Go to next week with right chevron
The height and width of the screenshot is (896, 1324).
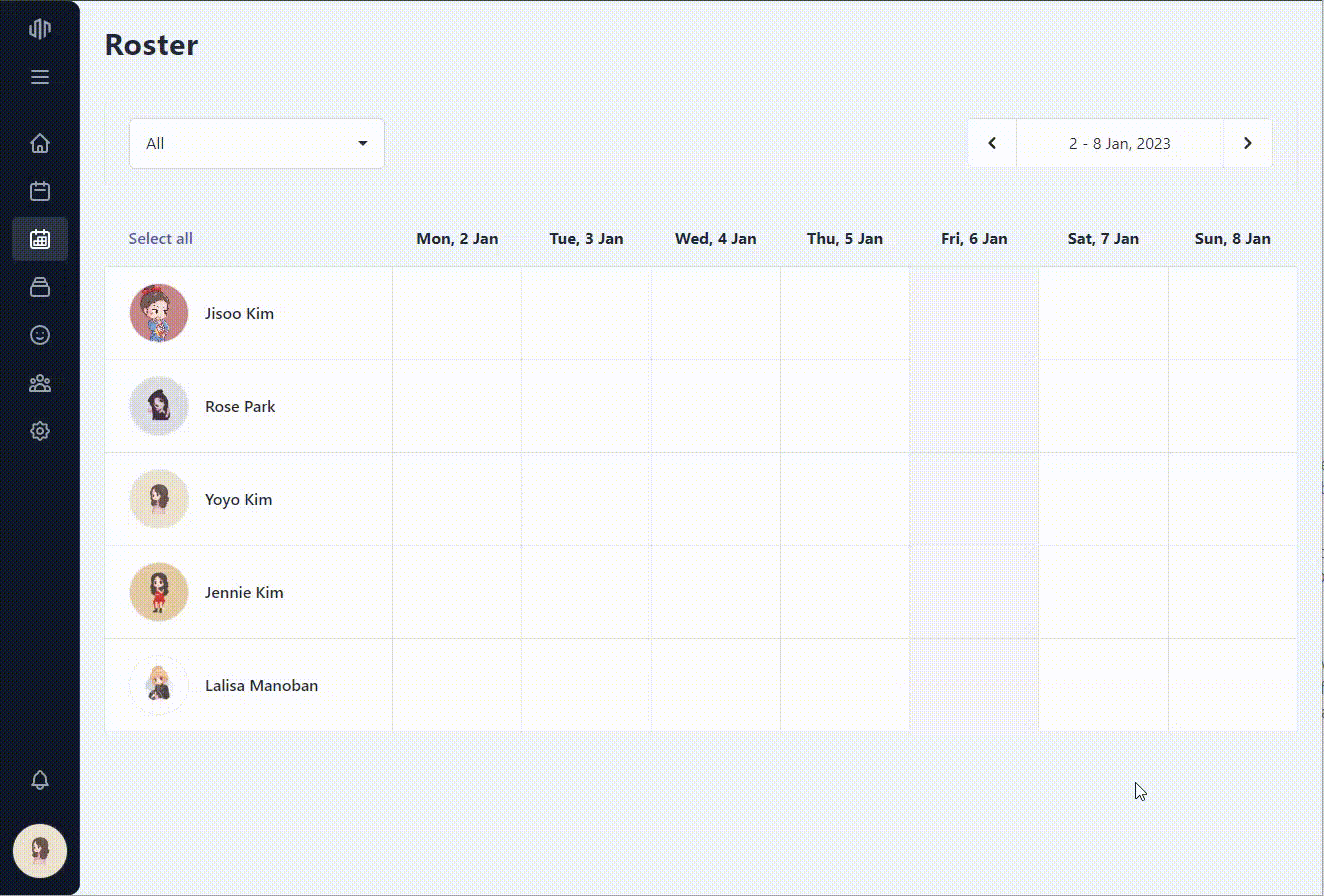point(1247,143)
